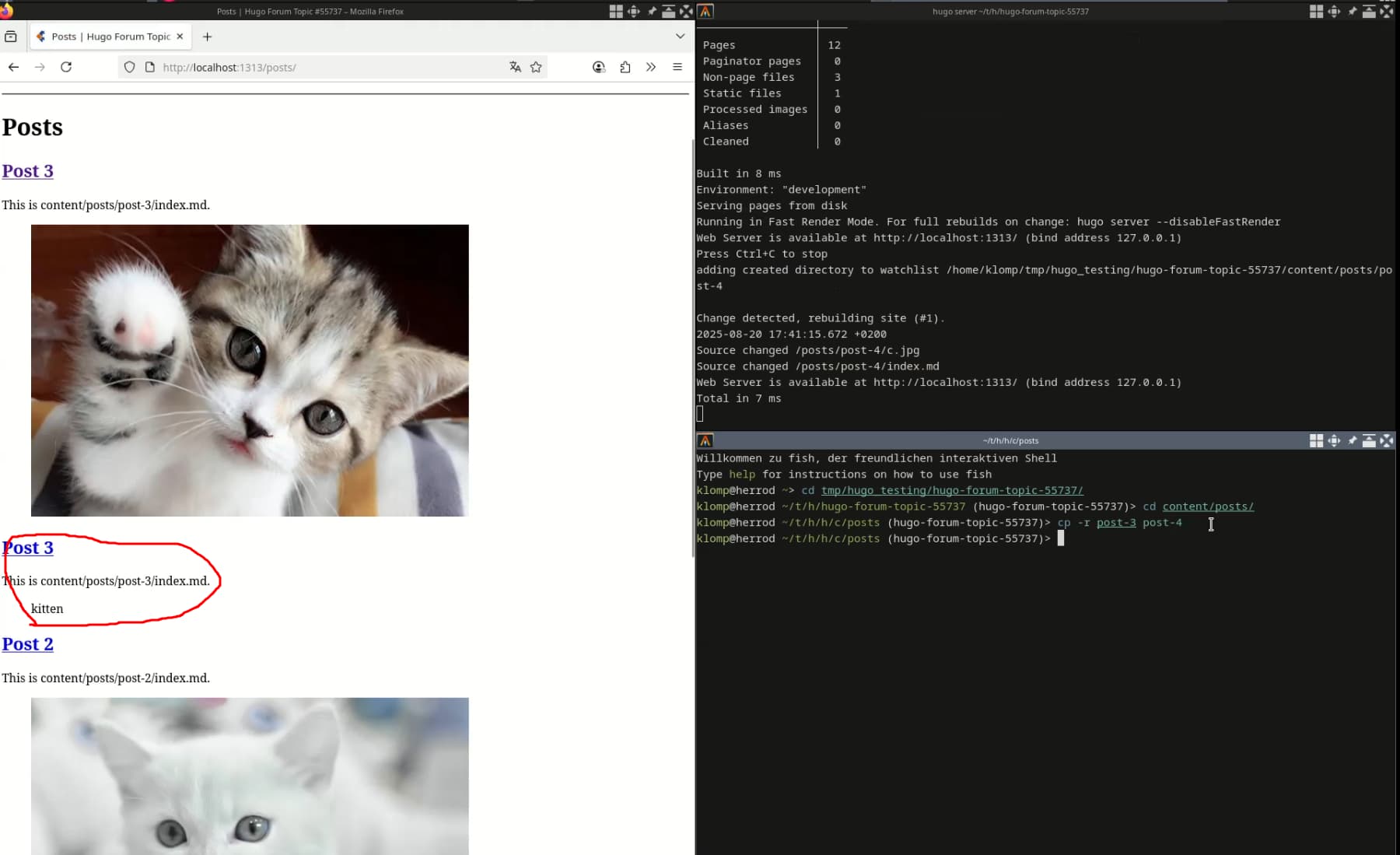Click the 'Paginator pages' row in hugo output

(772, 61)
